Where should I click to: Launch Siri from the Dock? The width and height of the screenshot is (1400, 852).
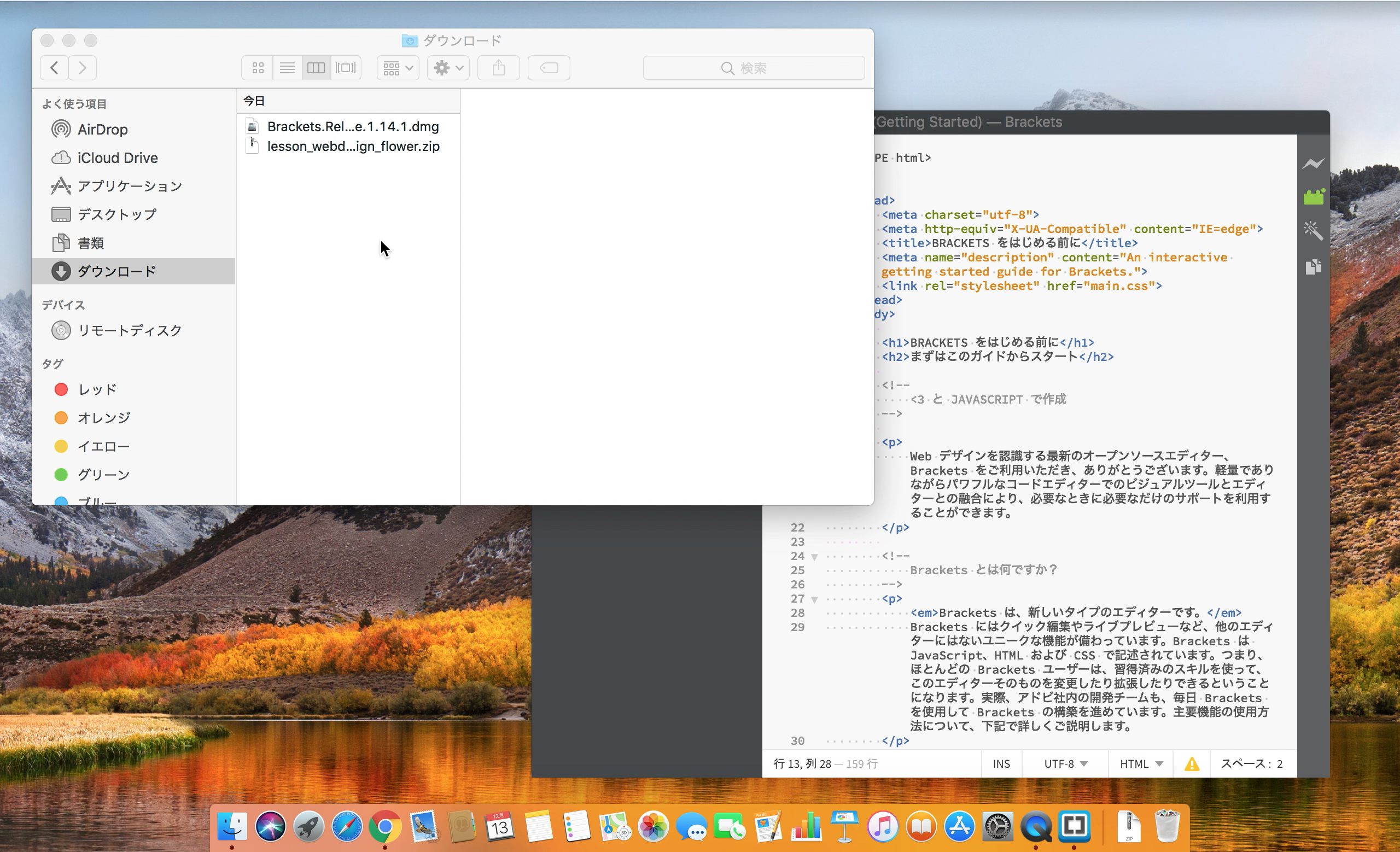point(270,826)
